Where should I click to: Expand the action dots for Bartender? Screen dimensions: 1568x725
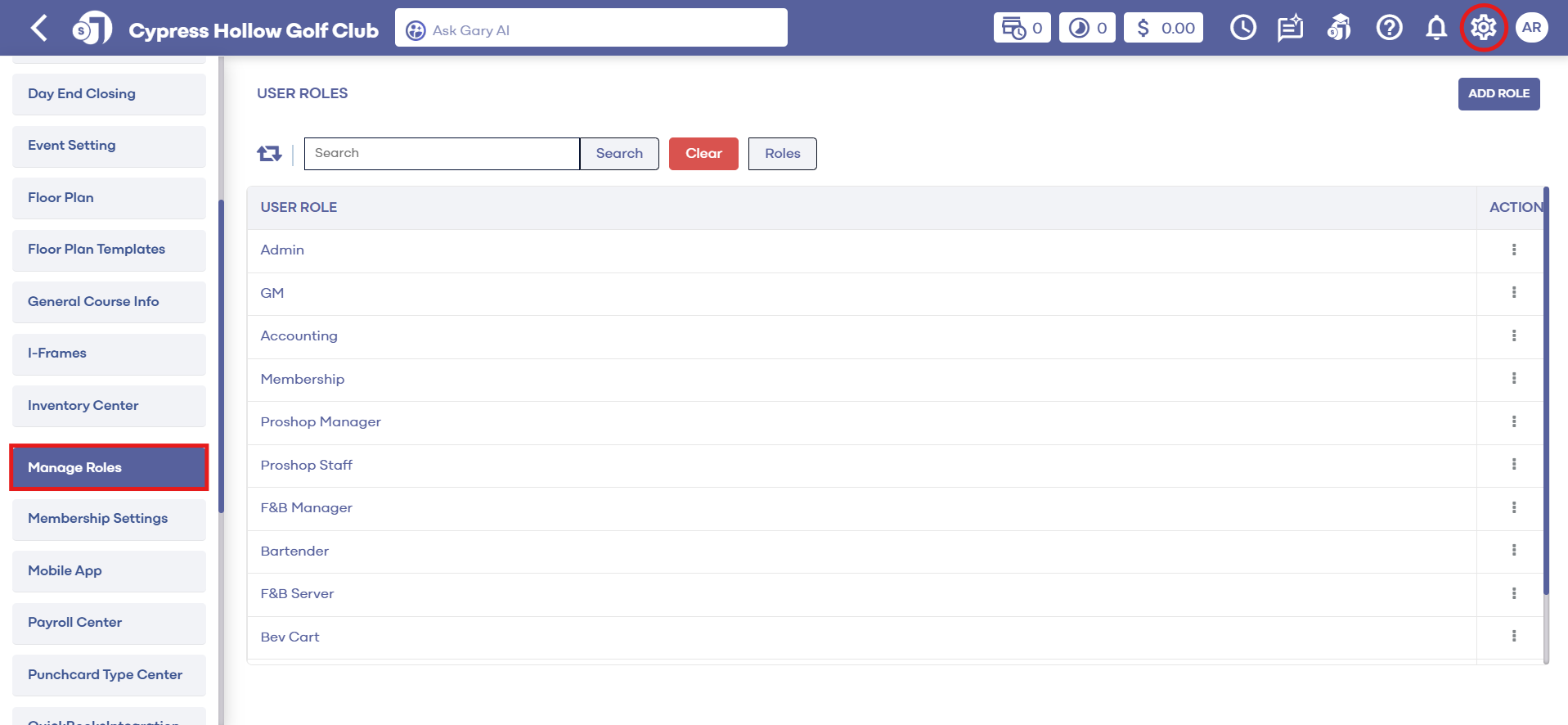click(x=1513, y=551)
